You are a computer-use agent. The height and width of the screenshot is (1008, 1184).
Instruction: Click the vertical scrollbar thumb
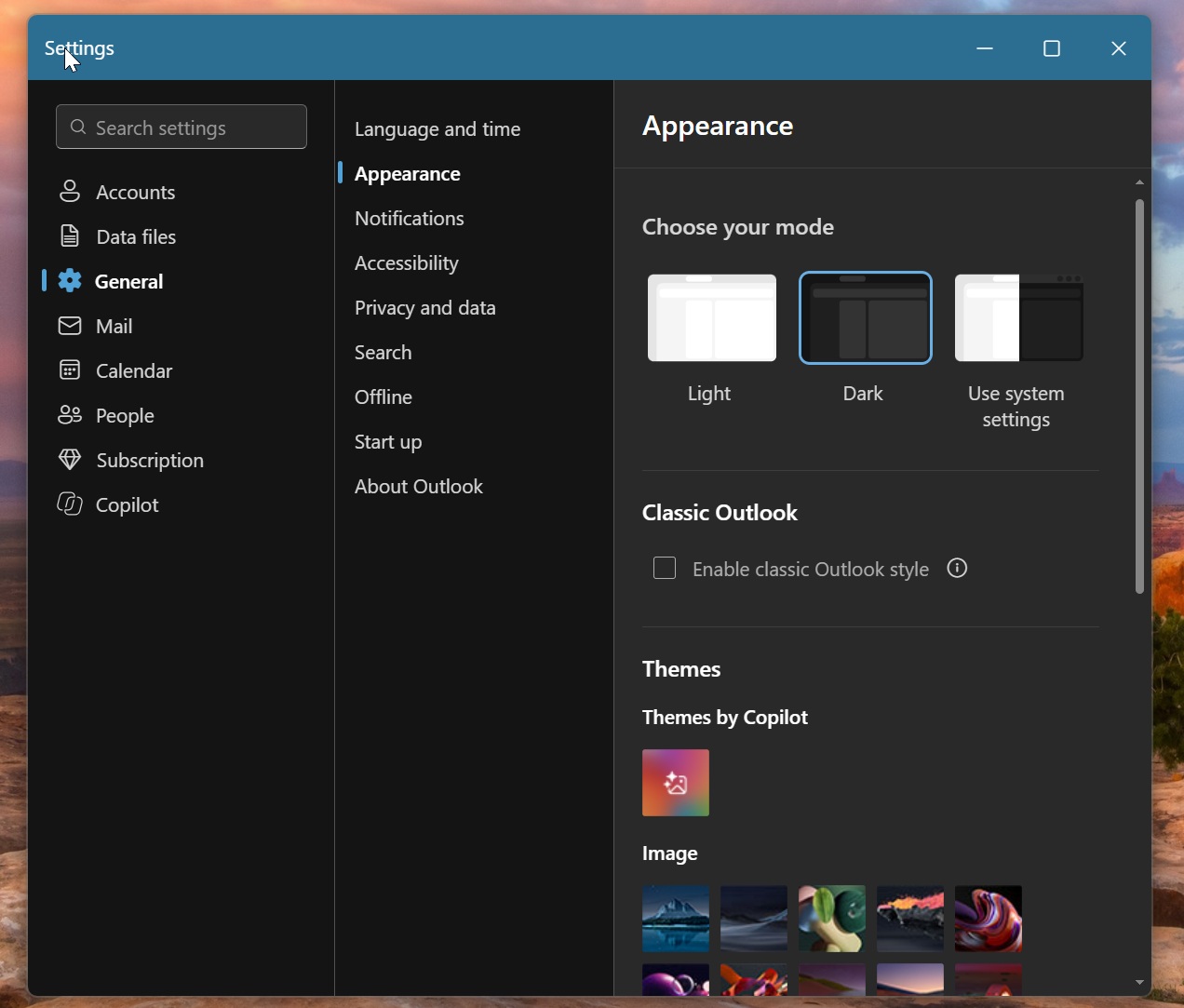pos(1140,396)
